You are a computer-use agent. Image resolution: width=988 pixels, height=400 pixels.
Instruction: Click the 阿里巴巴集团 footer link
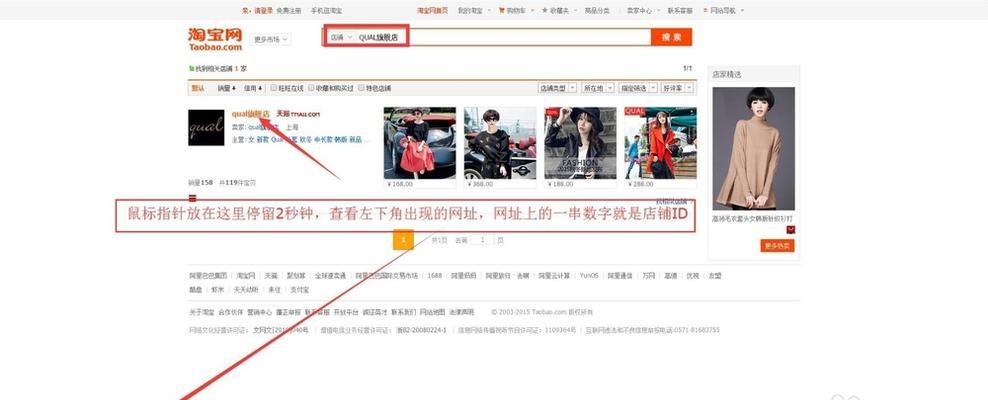tap(208, 276)
